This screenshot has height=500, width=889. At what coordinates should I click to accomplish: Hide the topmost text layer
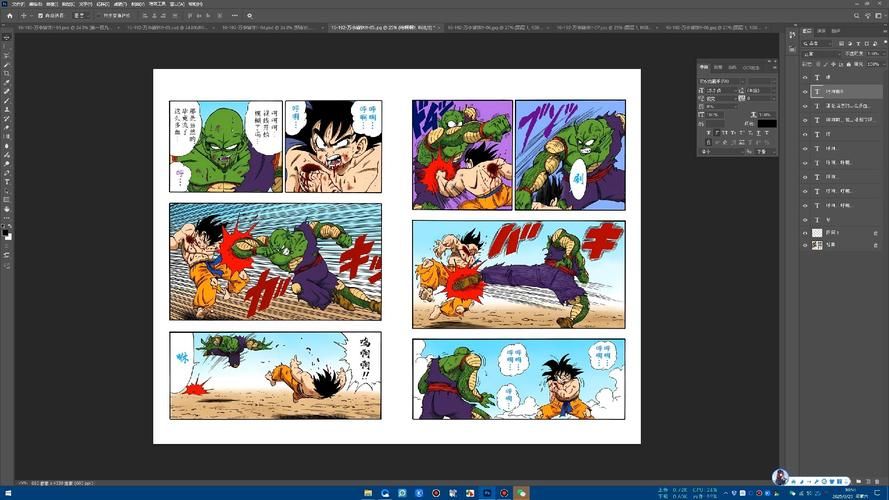pyautogui.click(x=805, y=78)
